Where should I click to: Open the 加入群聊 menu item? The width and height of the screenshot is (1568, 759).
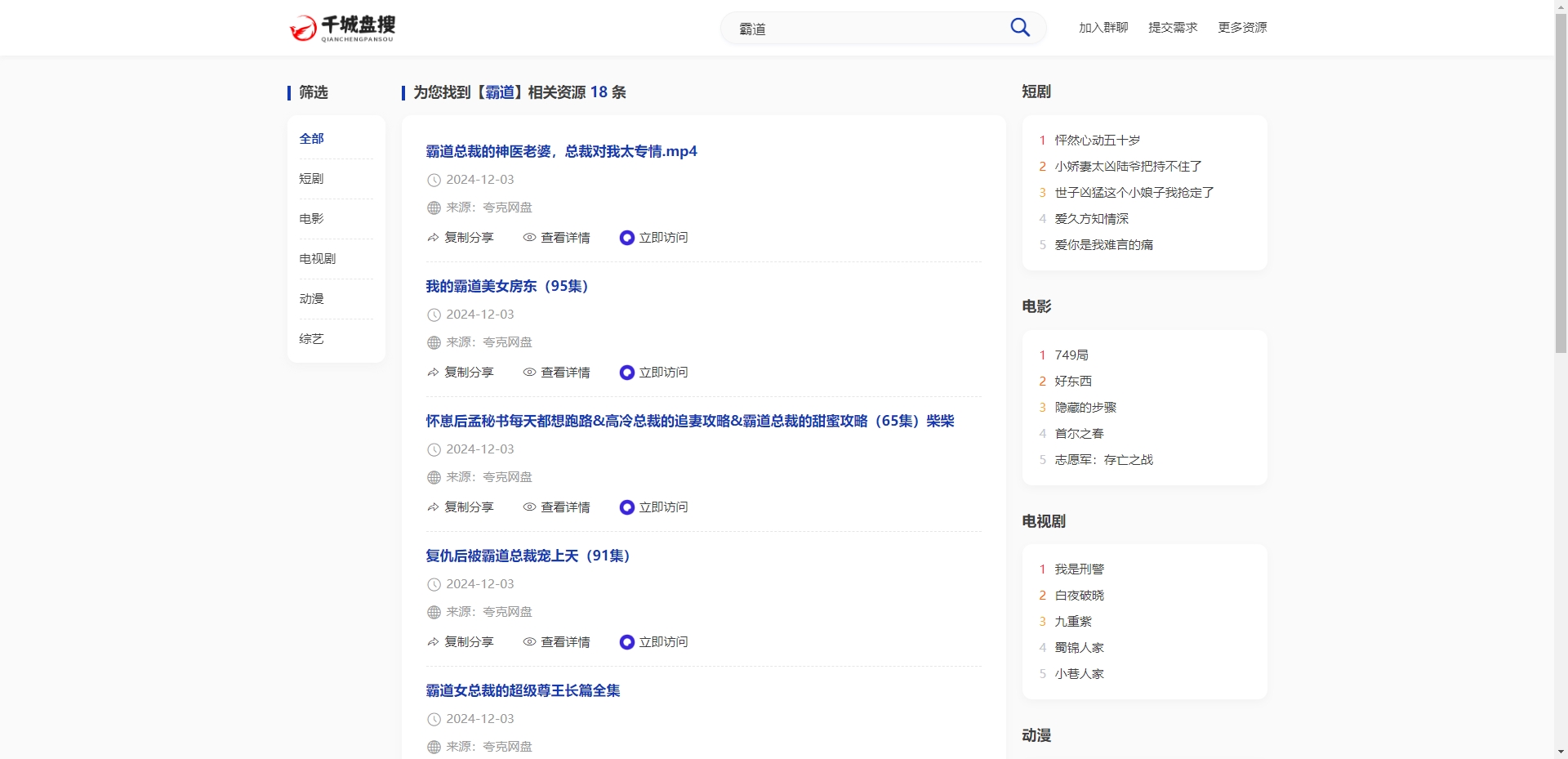click(x=1102, y=27)
